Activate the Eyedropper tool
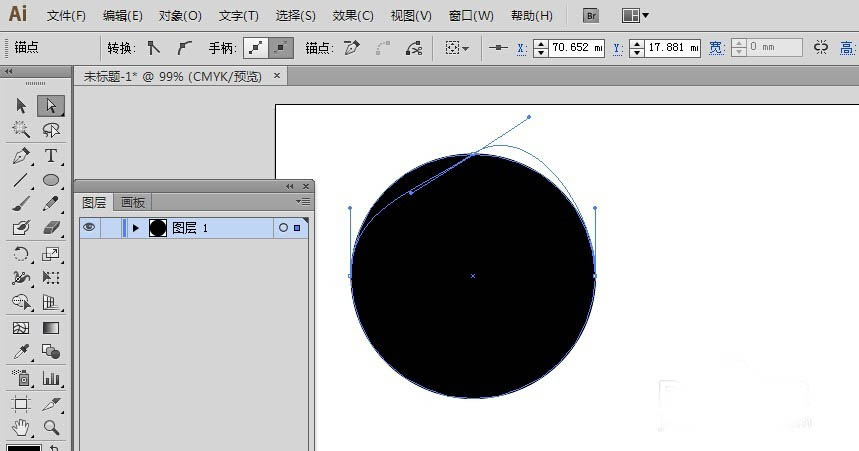Image resolution: width=859 pixels, height=451 pixels. click(21, 351)
